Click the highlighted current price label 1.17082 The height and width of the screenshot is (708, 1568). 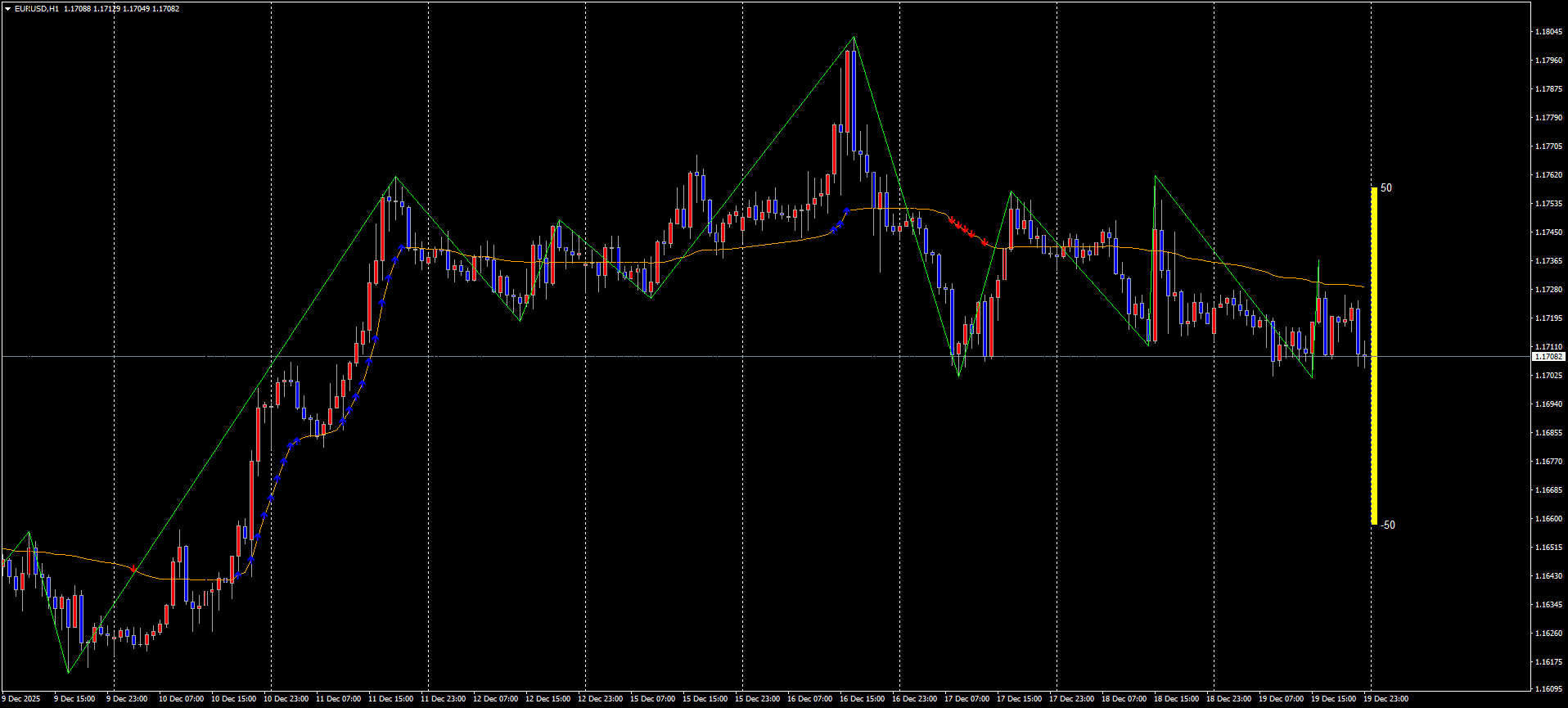1548,357
